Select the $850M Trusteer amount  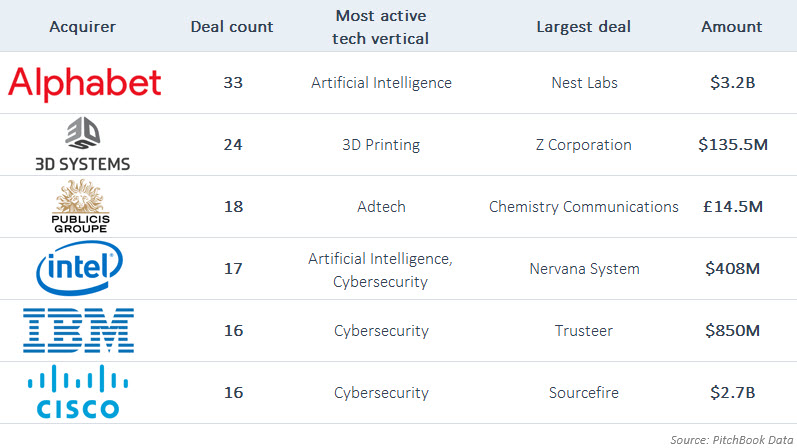click(732, 331)
